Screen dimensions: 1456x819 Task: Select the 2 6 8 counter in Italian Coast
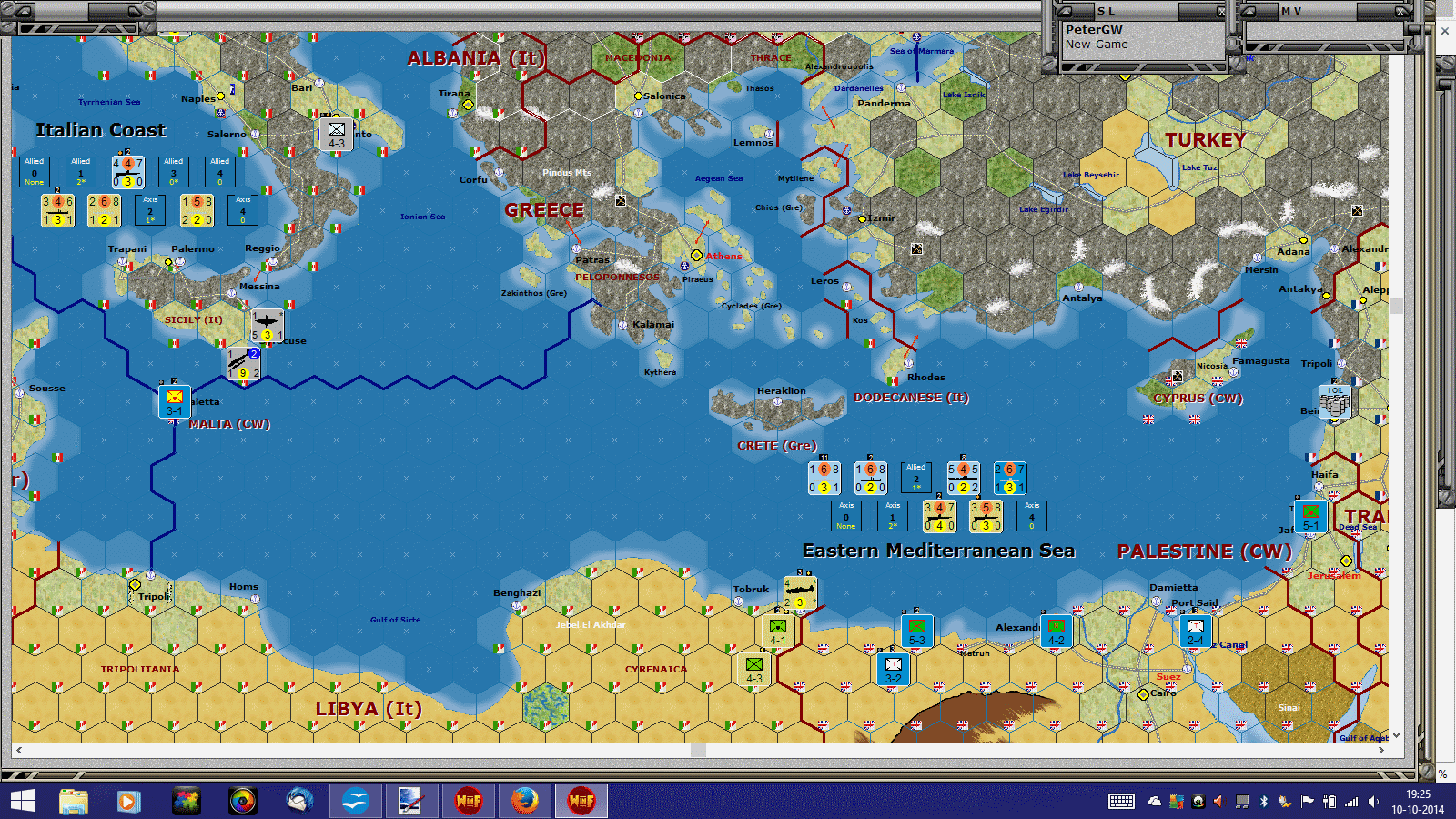104,210
